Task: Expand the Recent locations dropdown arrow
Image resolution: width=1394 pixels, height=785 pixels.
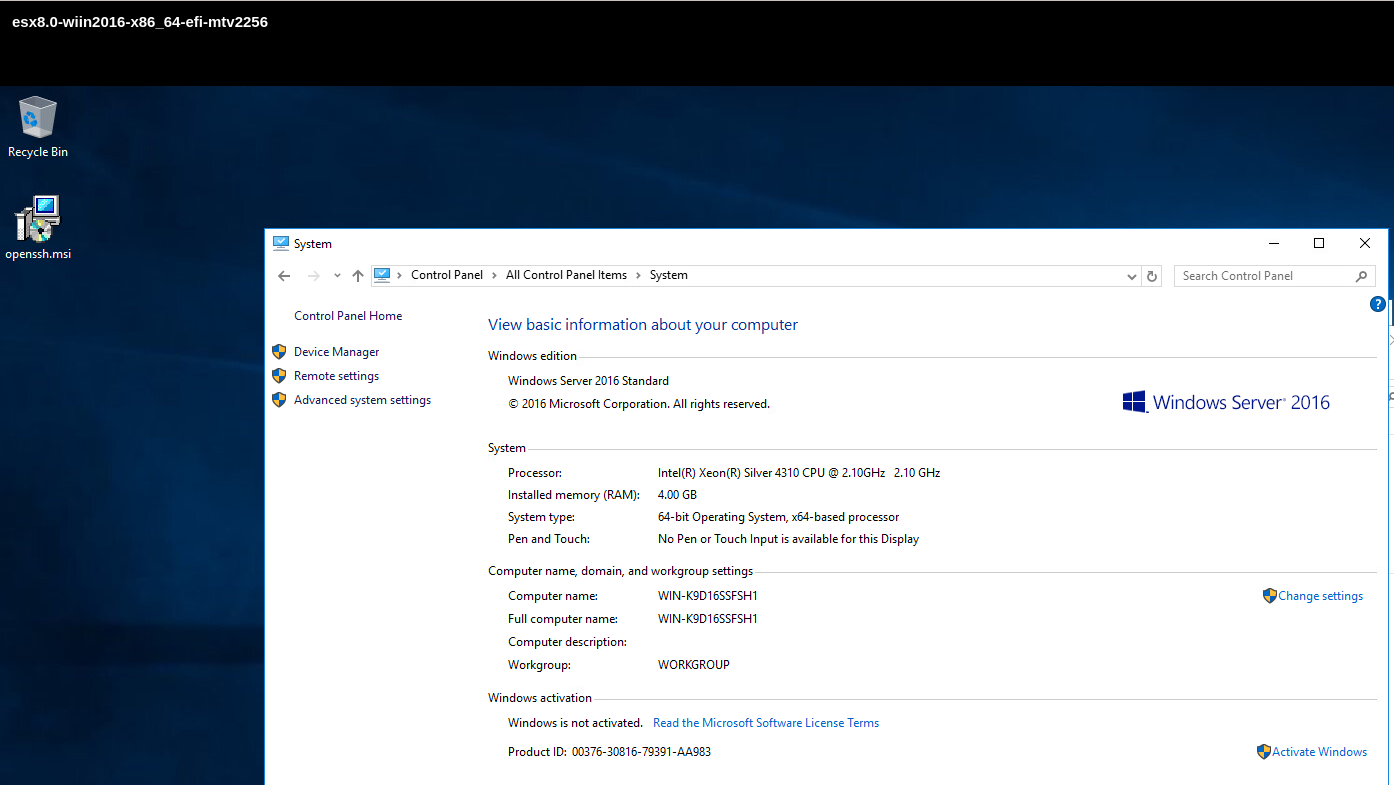Action: [x=337, y=276]
